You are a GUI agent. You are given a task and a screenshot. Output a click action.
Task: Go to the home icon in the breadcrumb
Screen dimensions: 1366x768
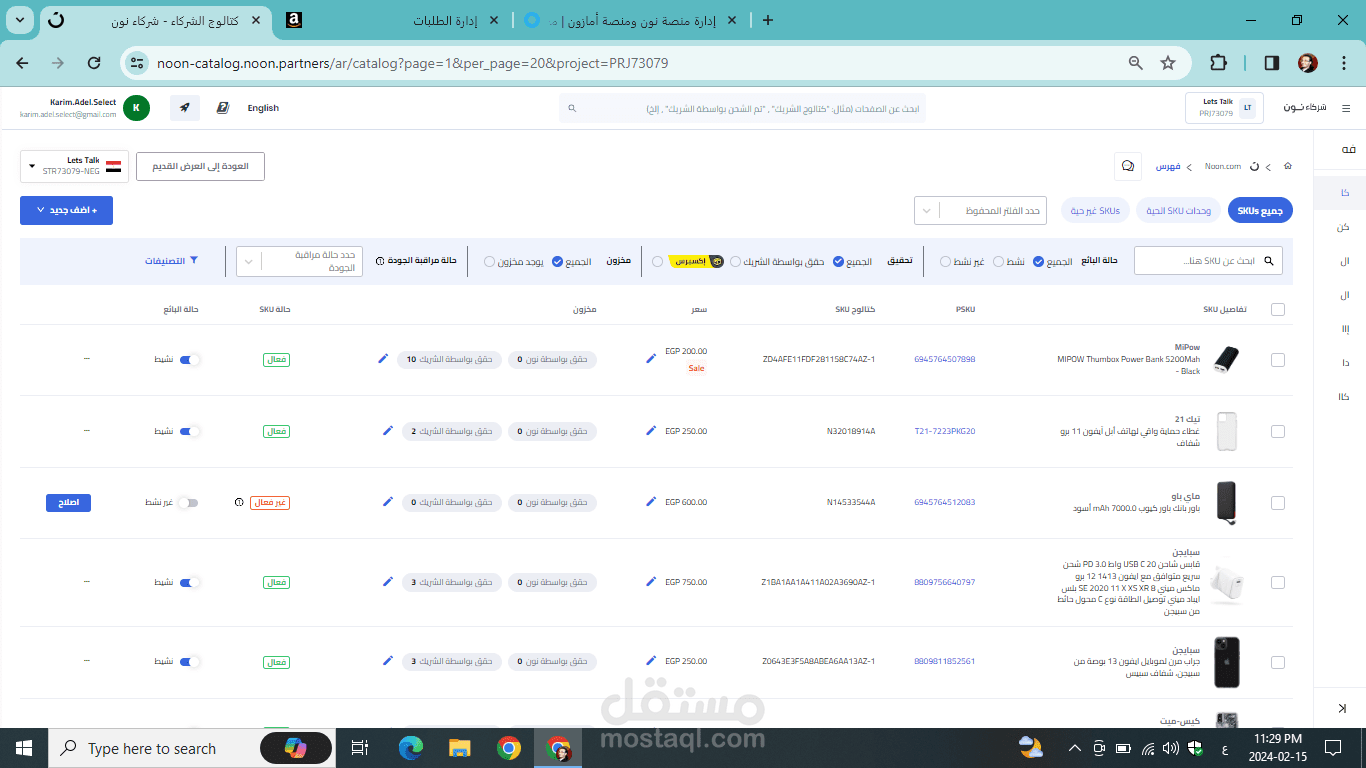[x=1288, y=166]
